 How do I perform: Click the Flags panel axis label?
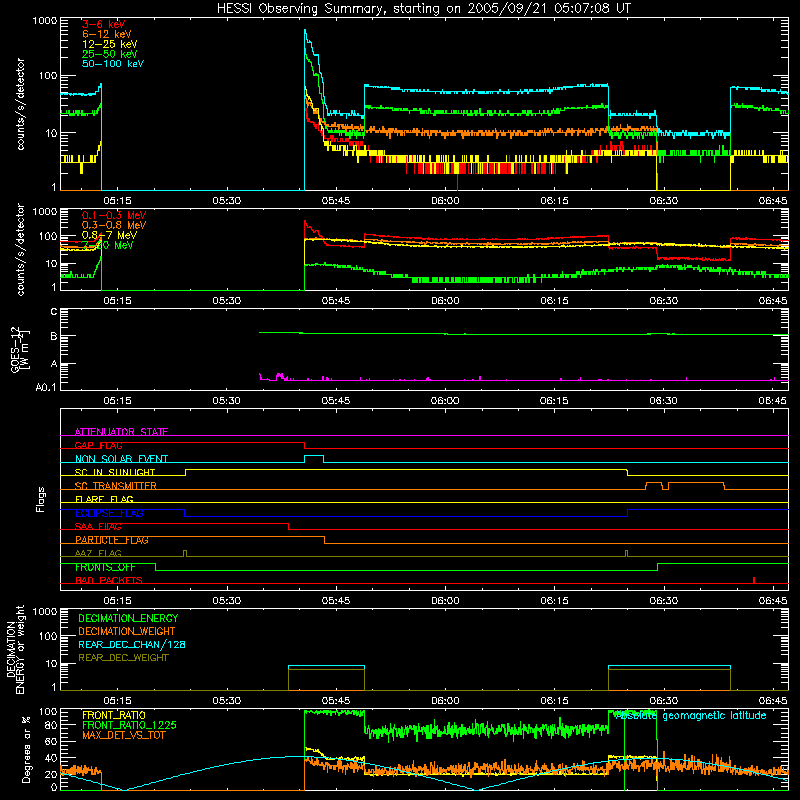[x=40, y=499]
